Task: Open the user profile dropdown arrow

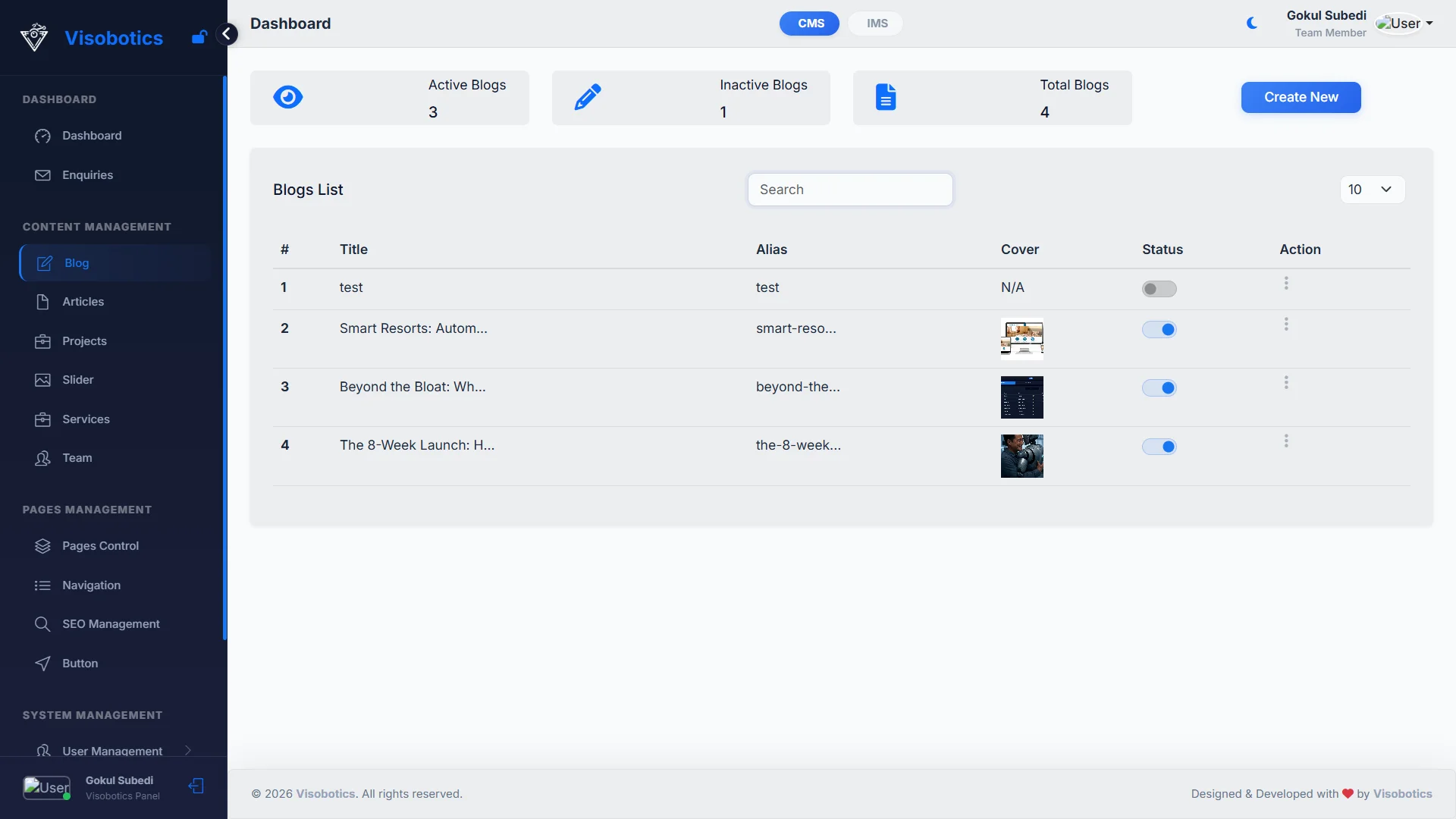Action: click(1429, 24)
